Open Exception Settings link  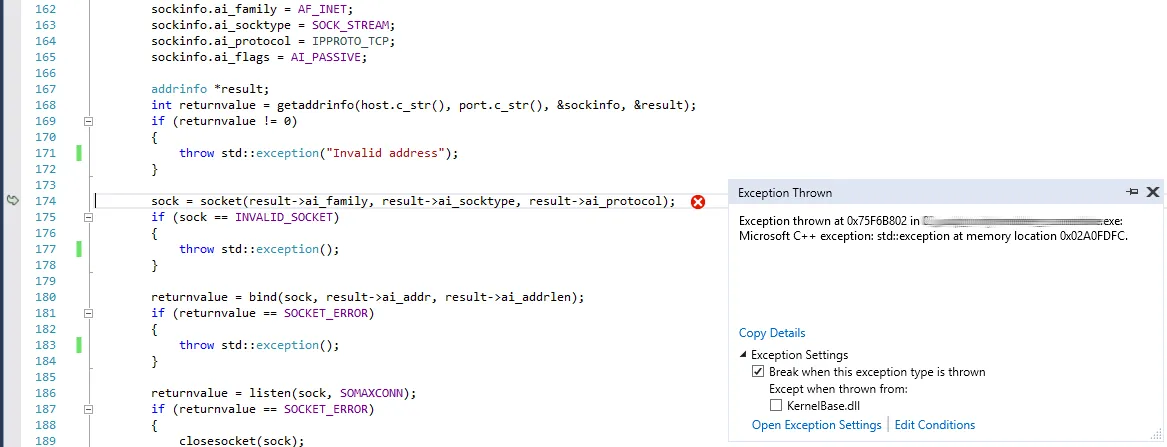816,425
